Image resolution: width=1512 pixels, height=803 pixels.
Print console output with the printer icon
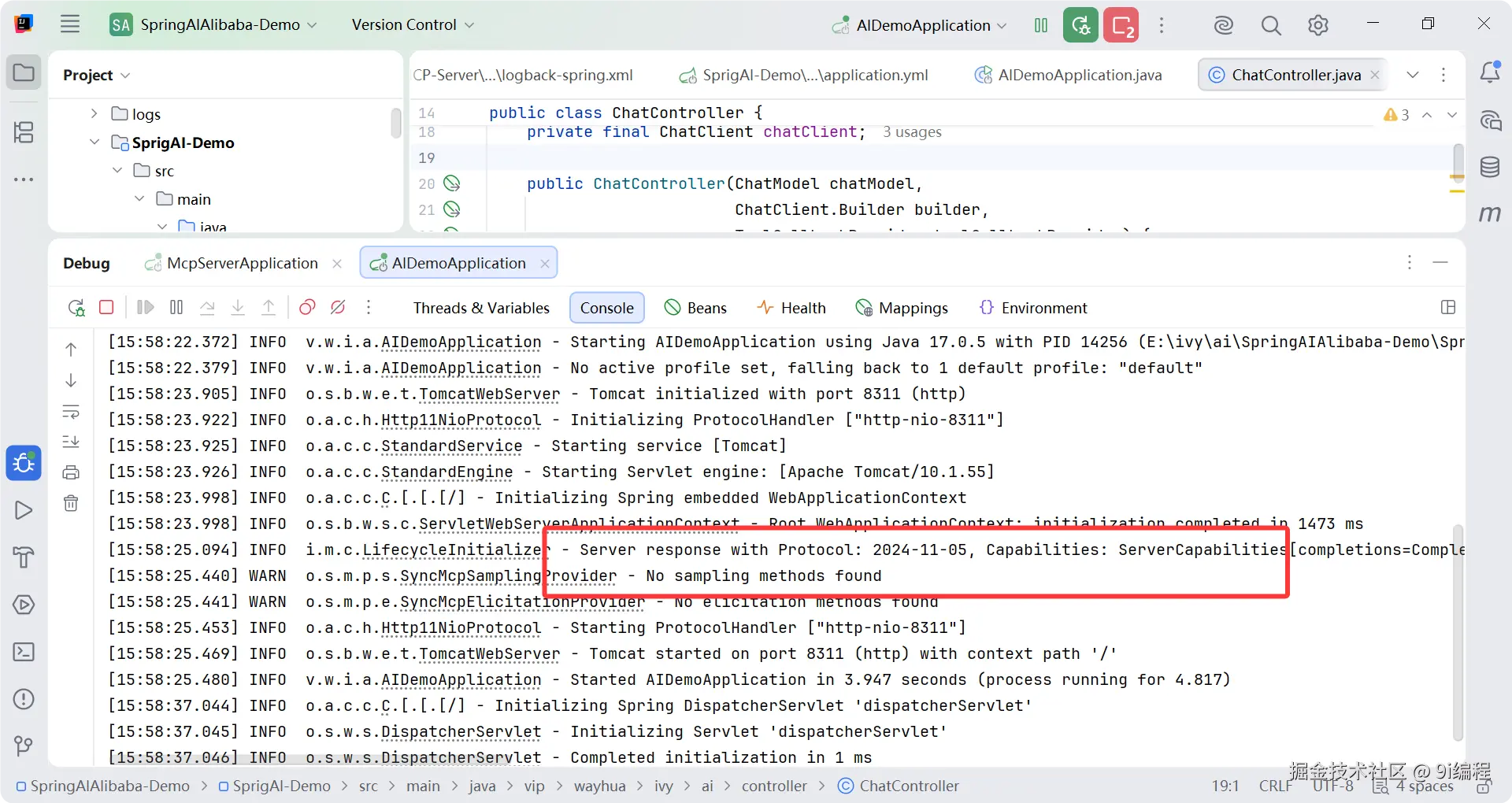(x=71, y=472)
